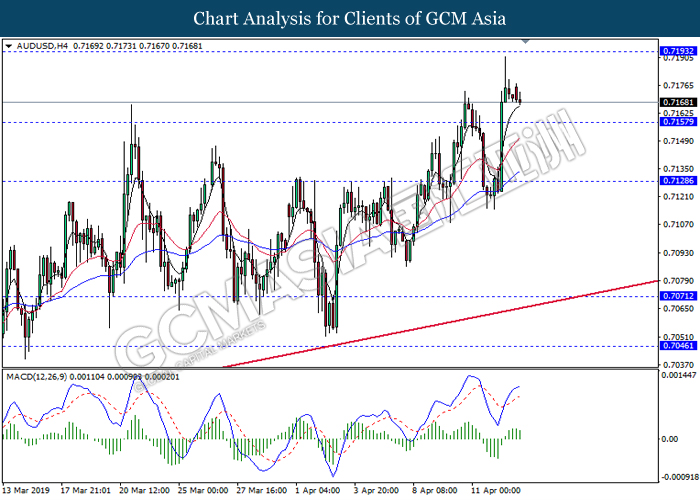Select the 0.70712 price level tag

point(673,297)
